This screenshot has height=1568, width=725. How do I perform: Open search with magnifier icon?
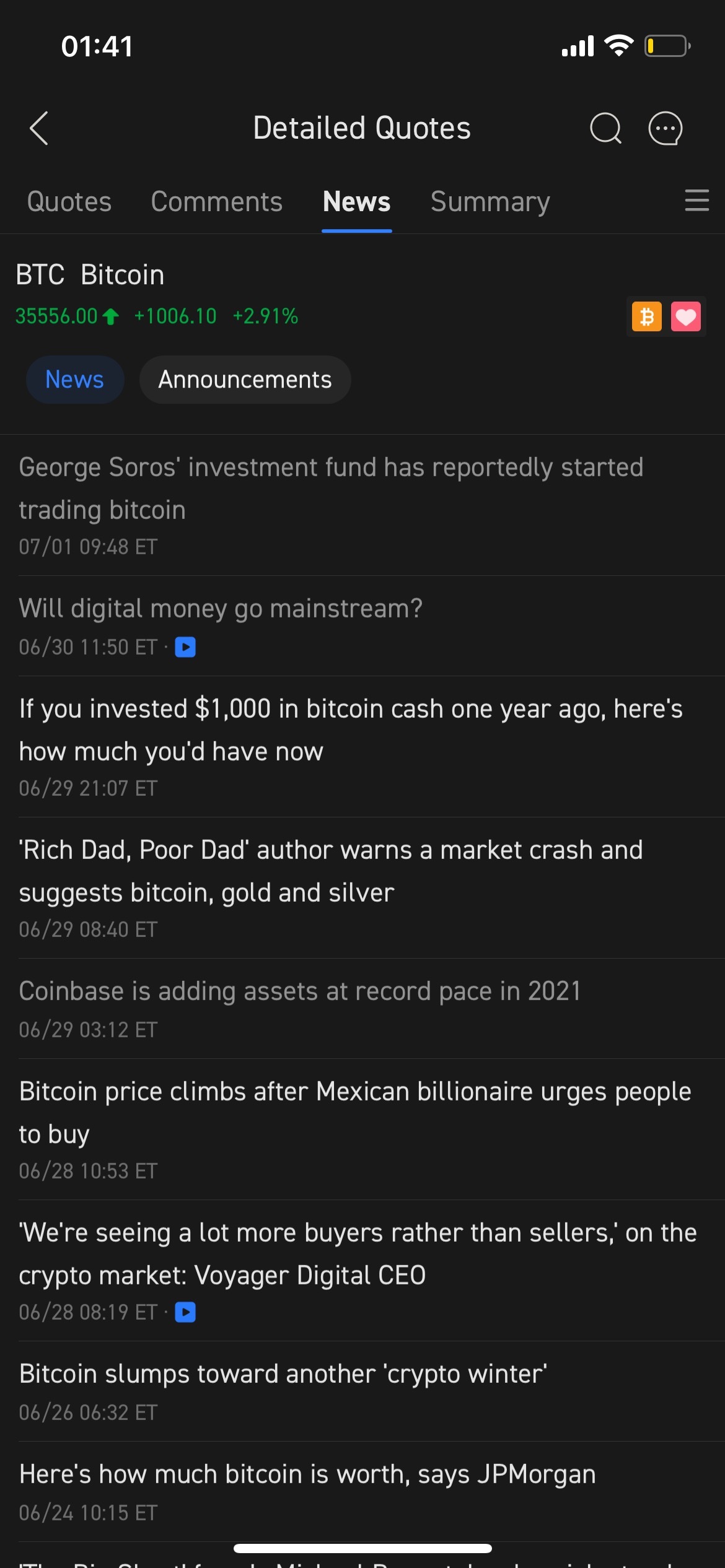tap(605, 129)
